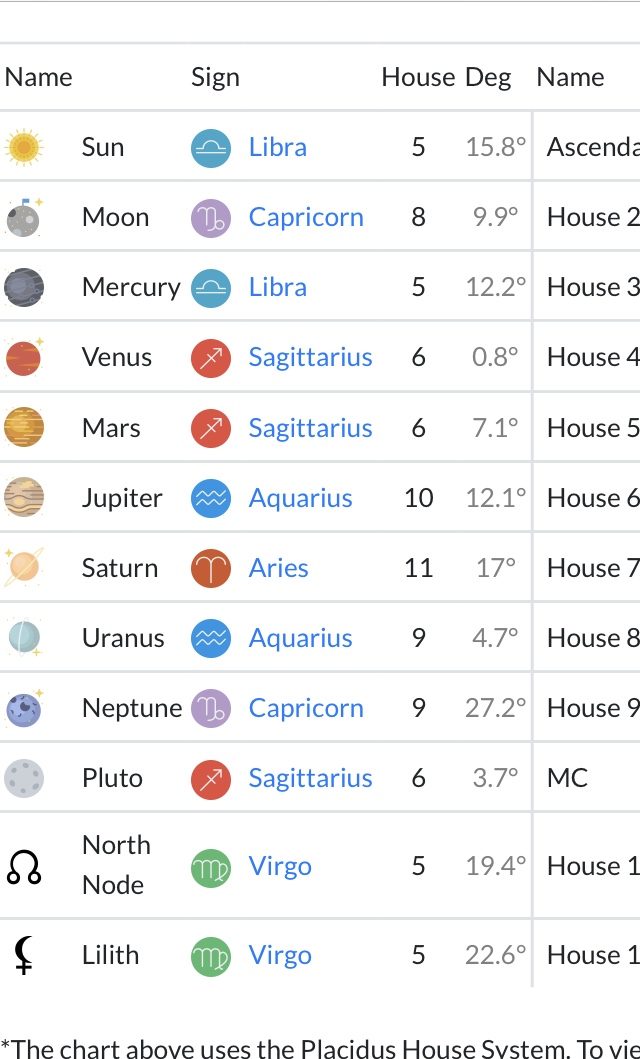The image size is (640, 1059).
Task: Click the Aquarius glyph in the Jupiter row
Action: [211, 498]
